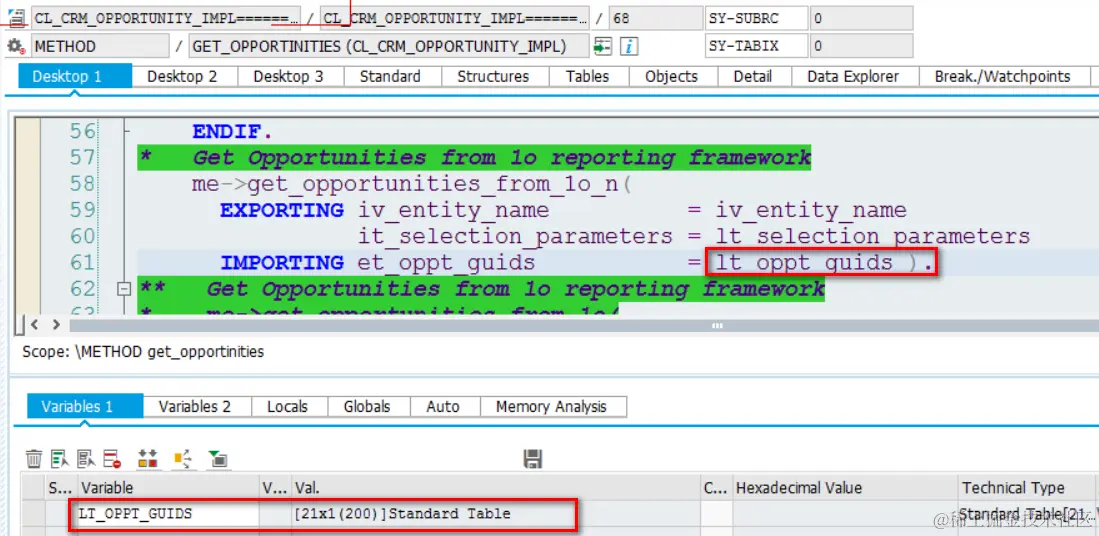Click the Variable column header
1099x536 pixels.
168,488
